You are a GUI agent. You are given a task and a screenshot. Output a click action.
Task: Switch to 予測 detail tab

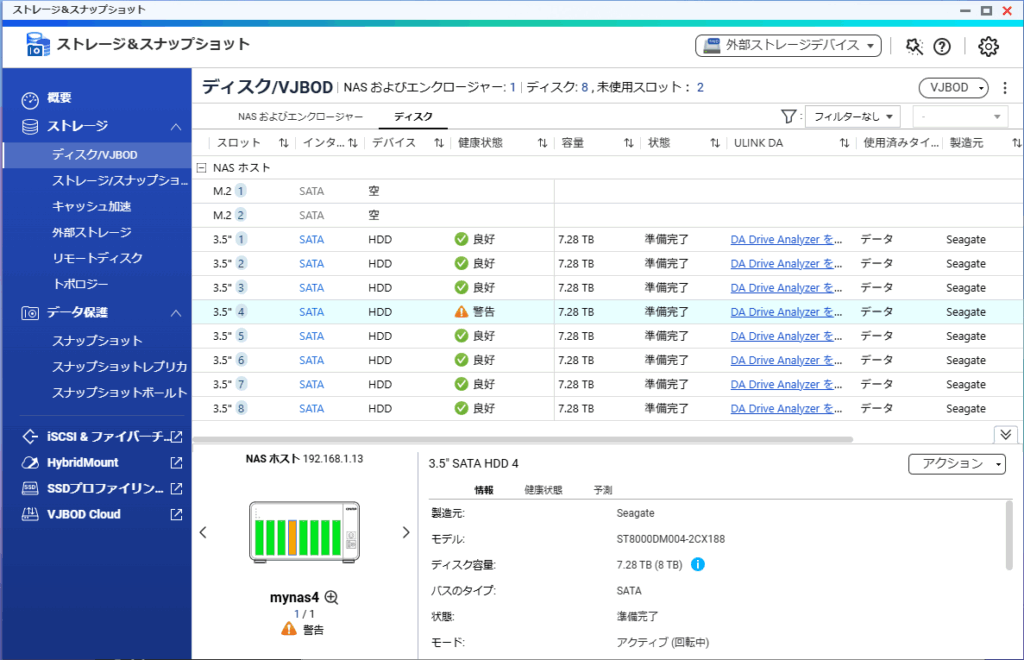tap(603, 490)
